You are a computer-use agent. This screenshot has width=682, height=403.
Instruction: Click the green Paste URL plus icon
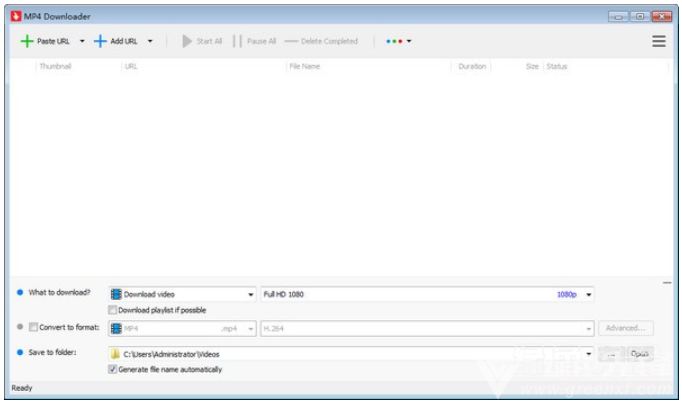[27, 41]
